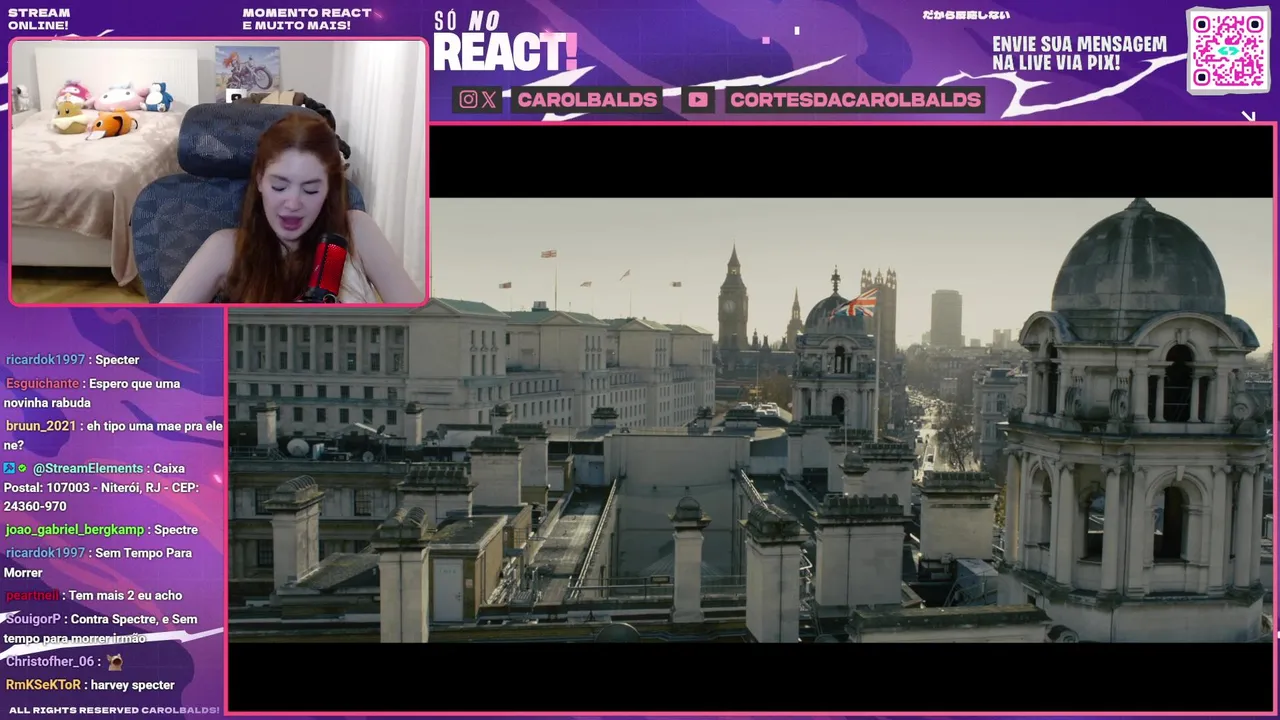
Task: Click the verified badge next to @StreamElements
Action: click(x=22, y=468)
